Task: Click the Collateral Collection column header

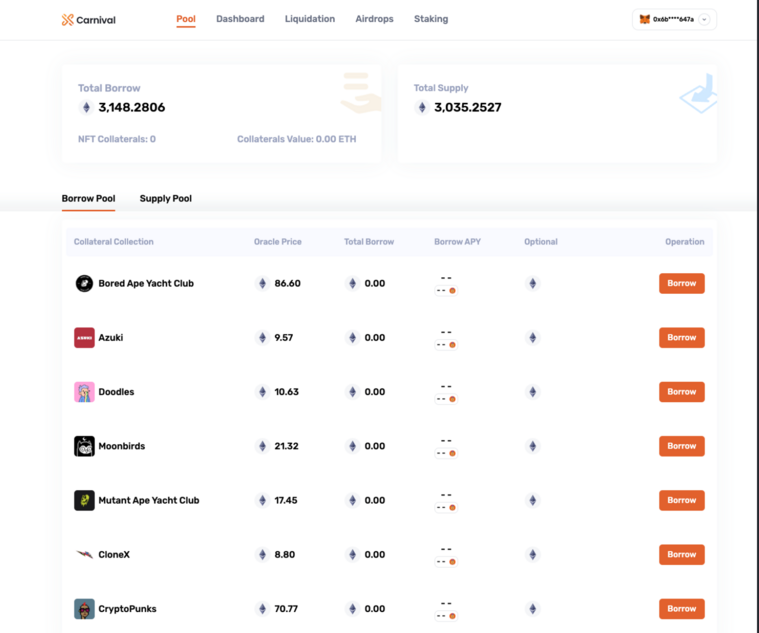Action: [114, 241]
